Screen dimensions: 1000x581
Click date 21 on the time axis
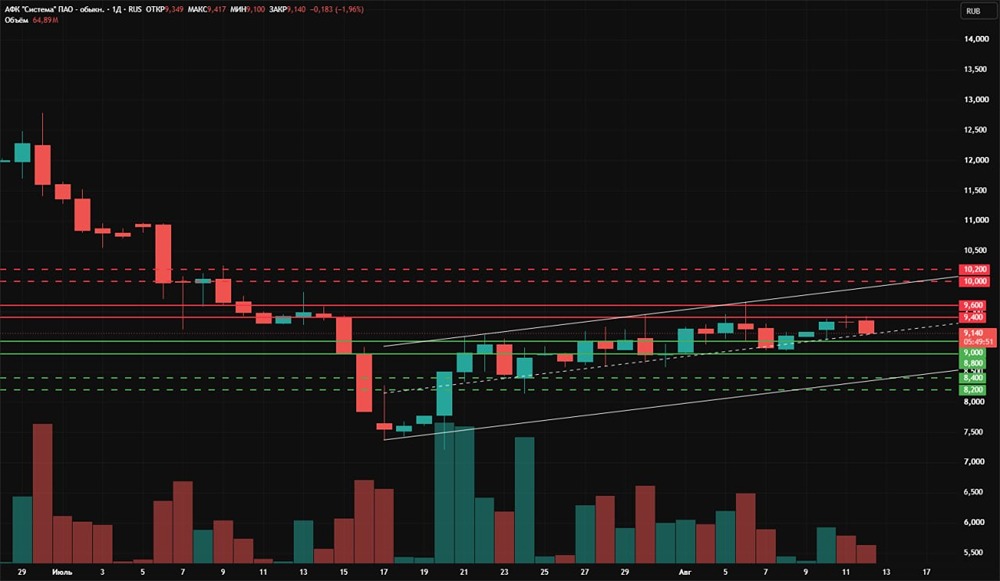coord(464,572)
